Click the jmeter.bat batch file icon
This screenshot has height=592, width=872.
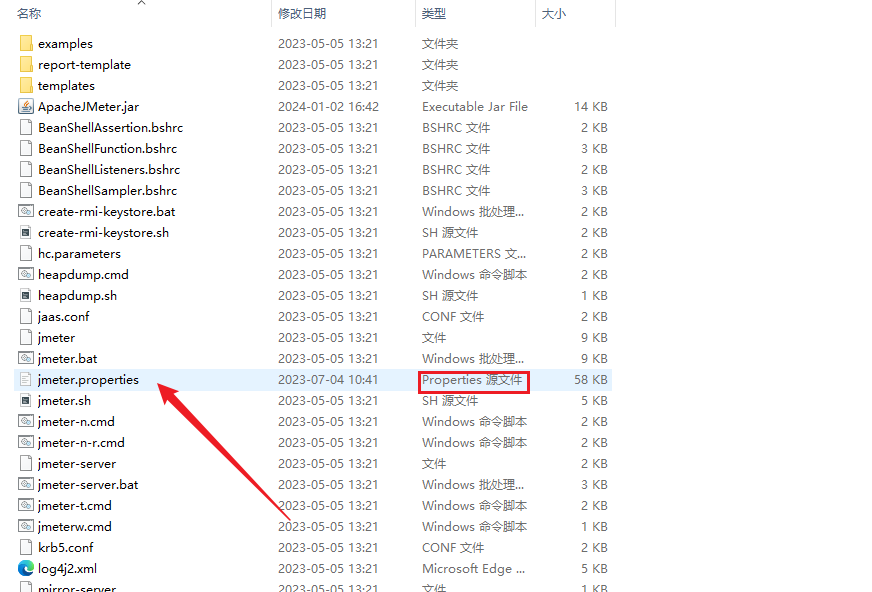[x=26, y=358]
